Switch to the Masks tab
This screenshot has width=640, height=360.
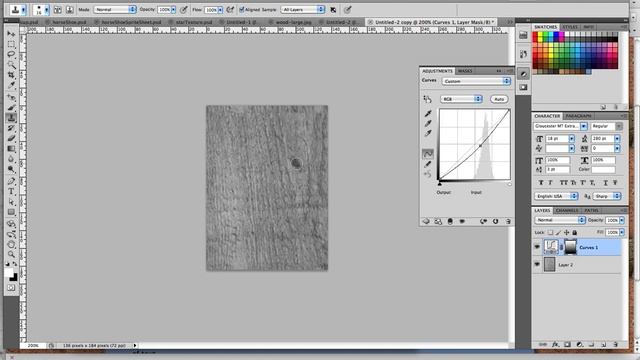[x=465, y=71]
